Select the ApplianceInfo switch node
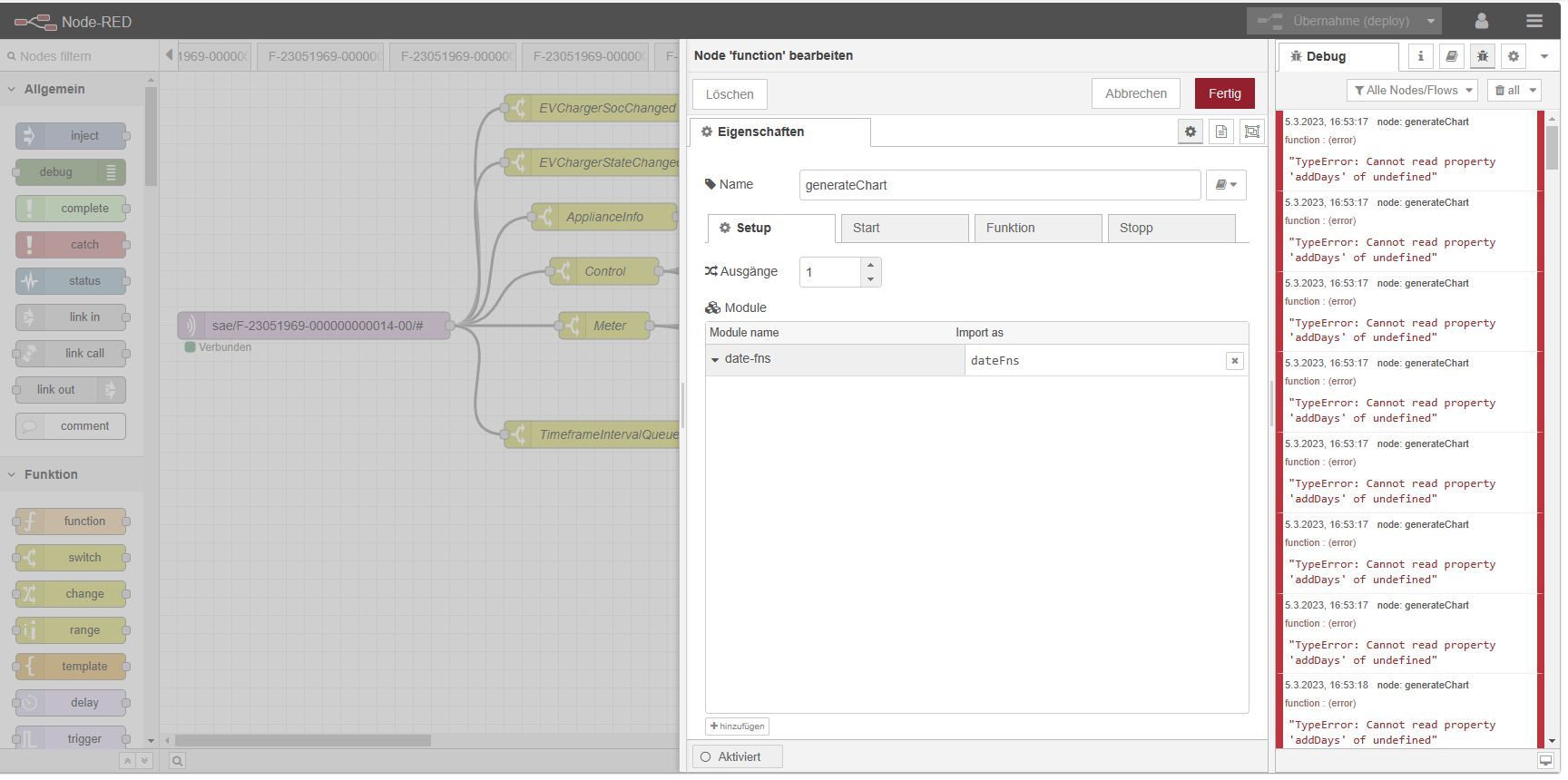Screen dimensions: 1568x780 [x=604, y=217]
